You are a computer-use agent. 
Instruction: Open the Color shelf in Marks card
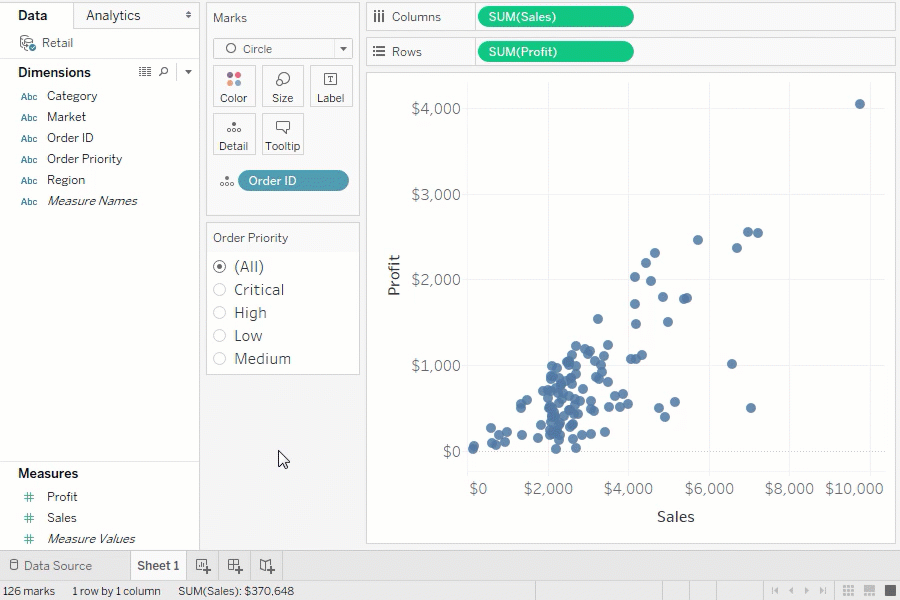pyautogui.click(x=233, y=86)
